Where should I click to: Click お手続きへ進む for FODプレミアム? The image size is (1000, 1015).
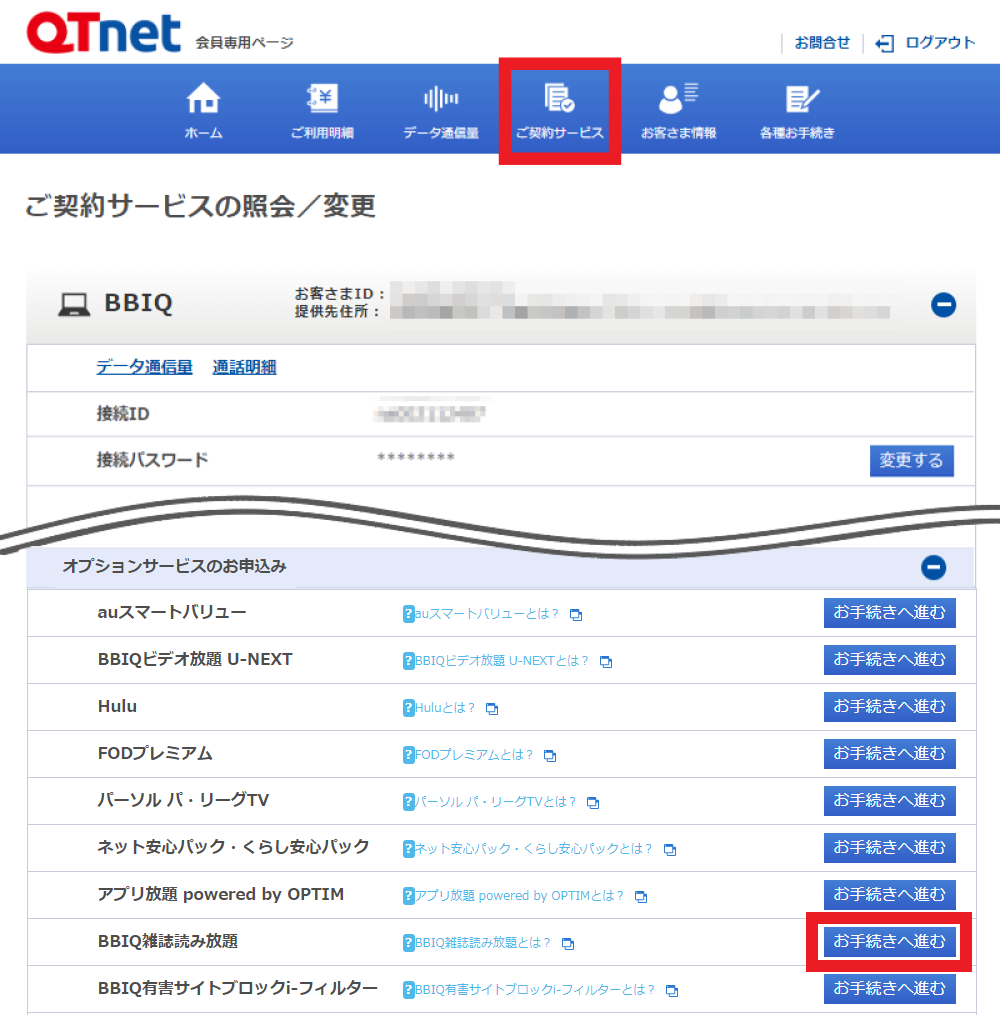pyautogui.click(x=889, y=754)
